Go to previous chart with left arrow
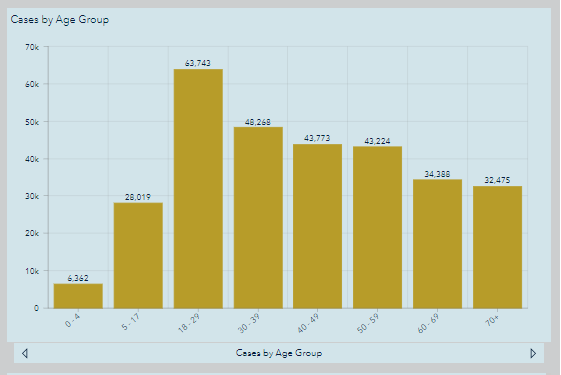Screen dimensions: 561x375 coord(25,354)
